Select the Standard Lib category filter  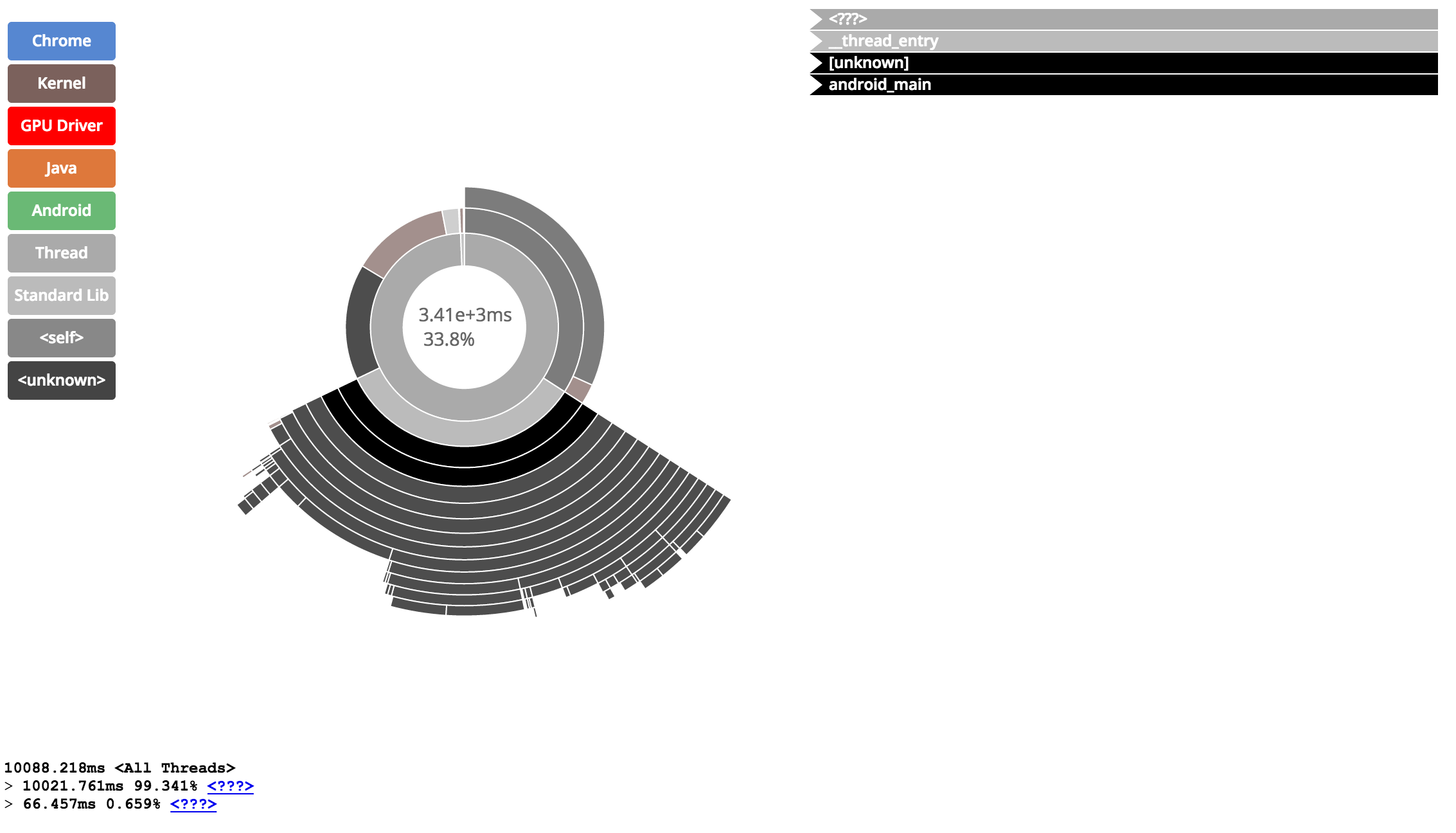pos(61,294)
